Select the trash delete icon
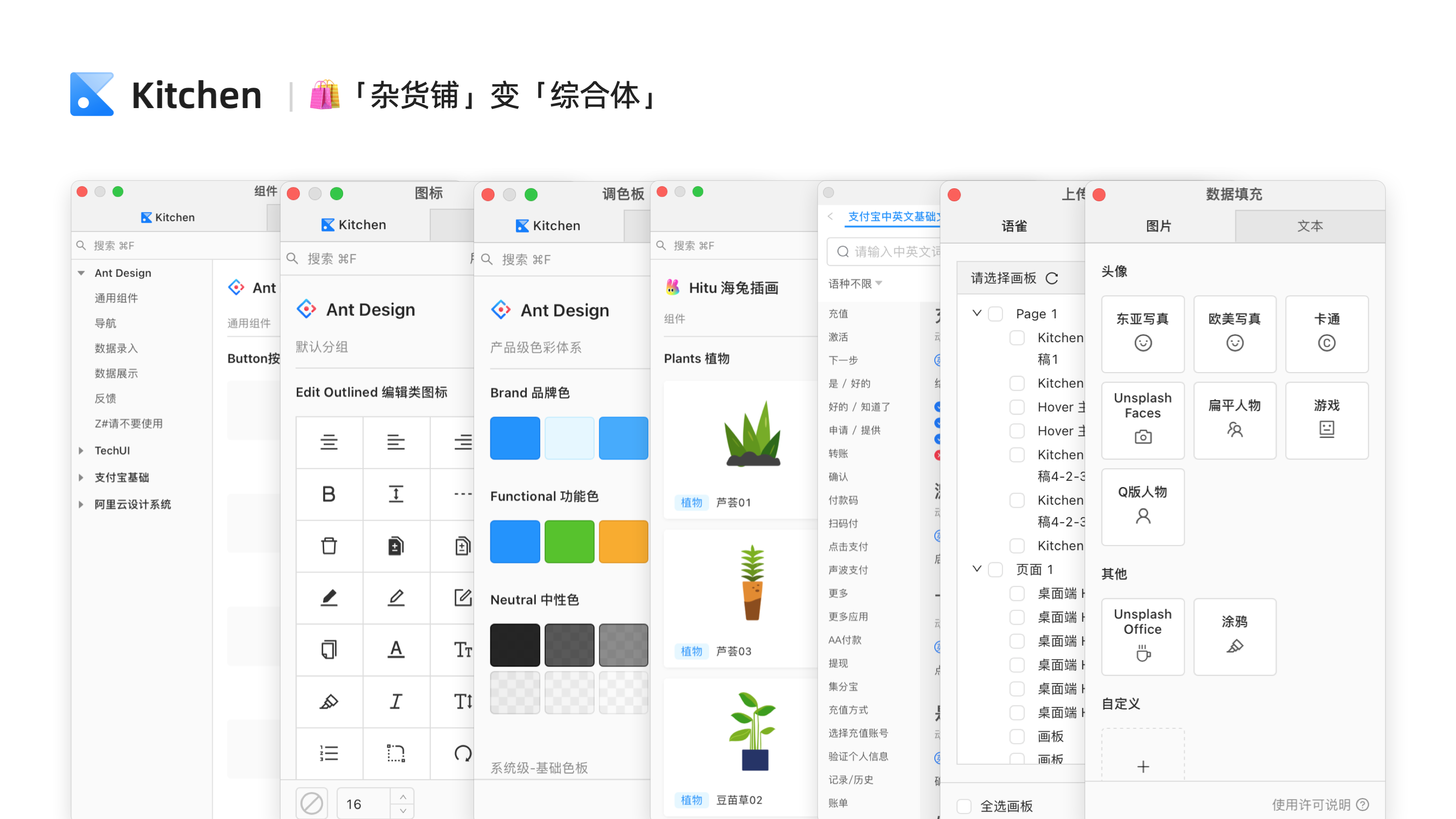The image size is (1456, 819). tap(328, 546)
